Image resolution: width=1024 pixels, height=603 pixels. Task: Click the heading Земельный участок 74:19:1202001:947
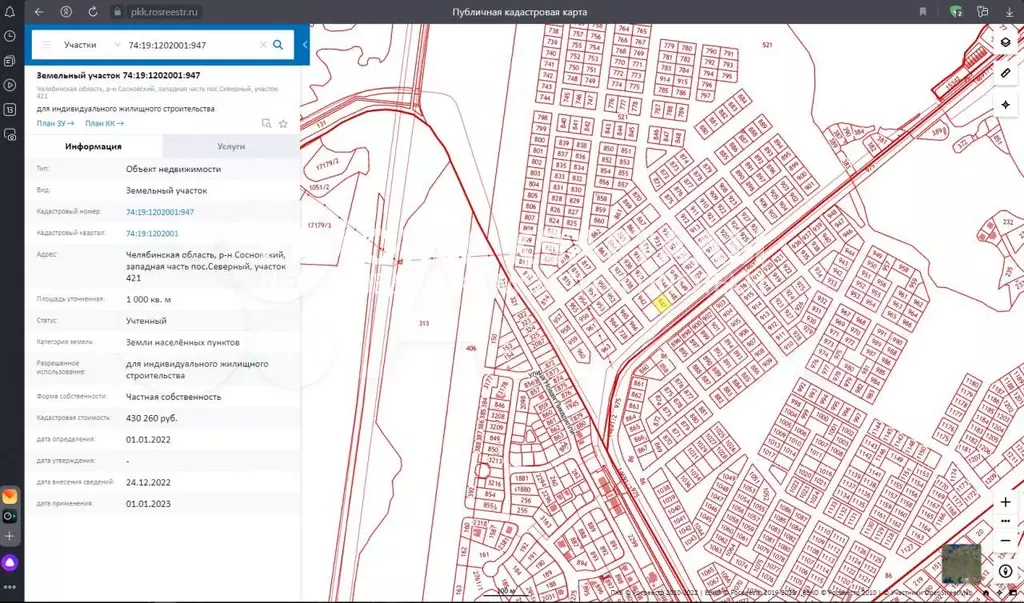pos(119,75)
